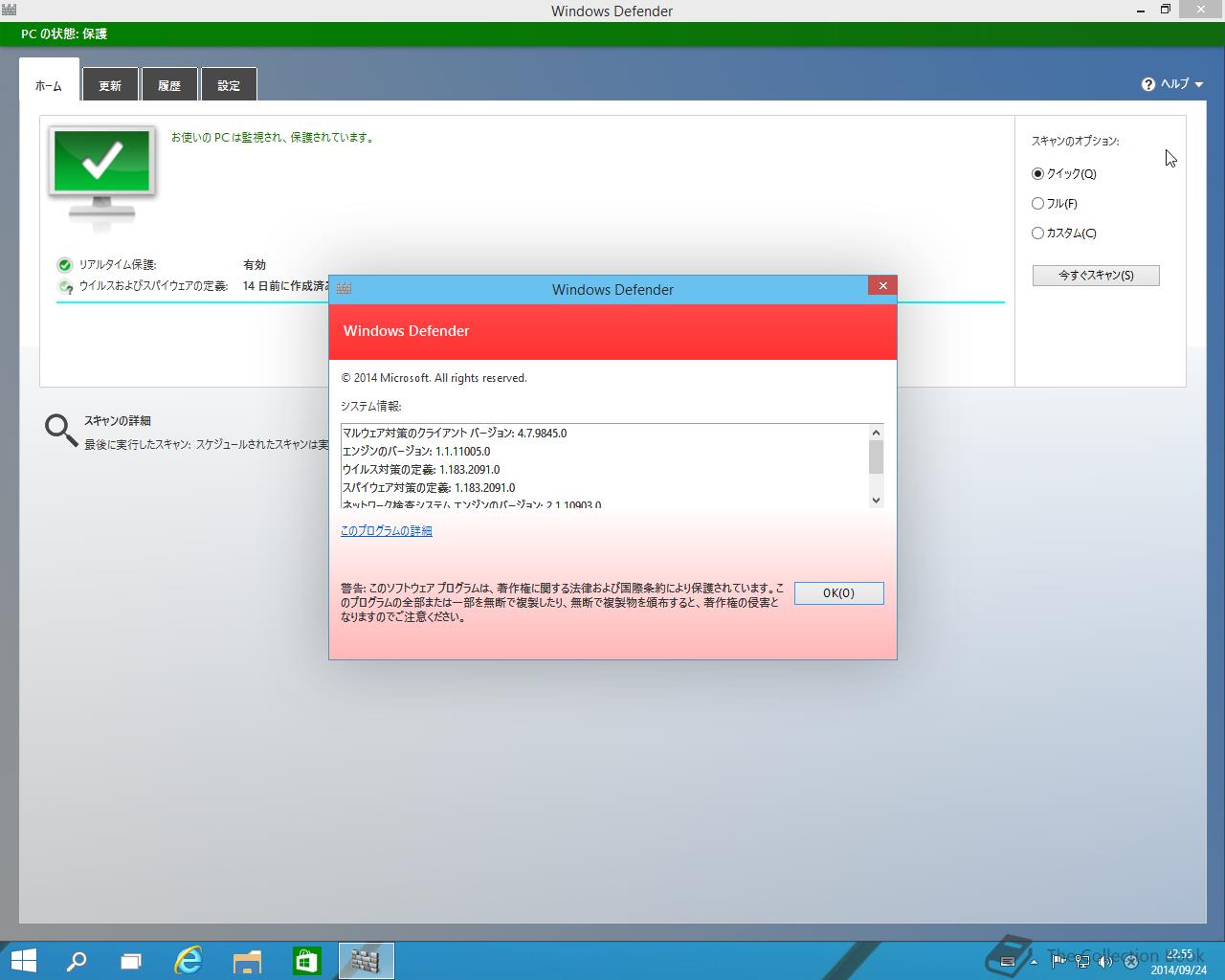Image resolution: width=1225 pixels, height=980 pixels.
Task: Open Action Center flag icon
Action: pyautogui.click(x=1058, y=962)
